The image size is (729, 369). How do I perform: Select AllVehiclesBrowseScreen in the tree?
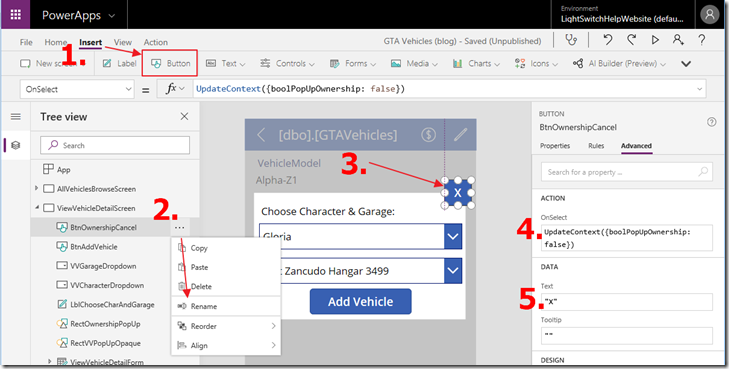(x=96, y=189)
